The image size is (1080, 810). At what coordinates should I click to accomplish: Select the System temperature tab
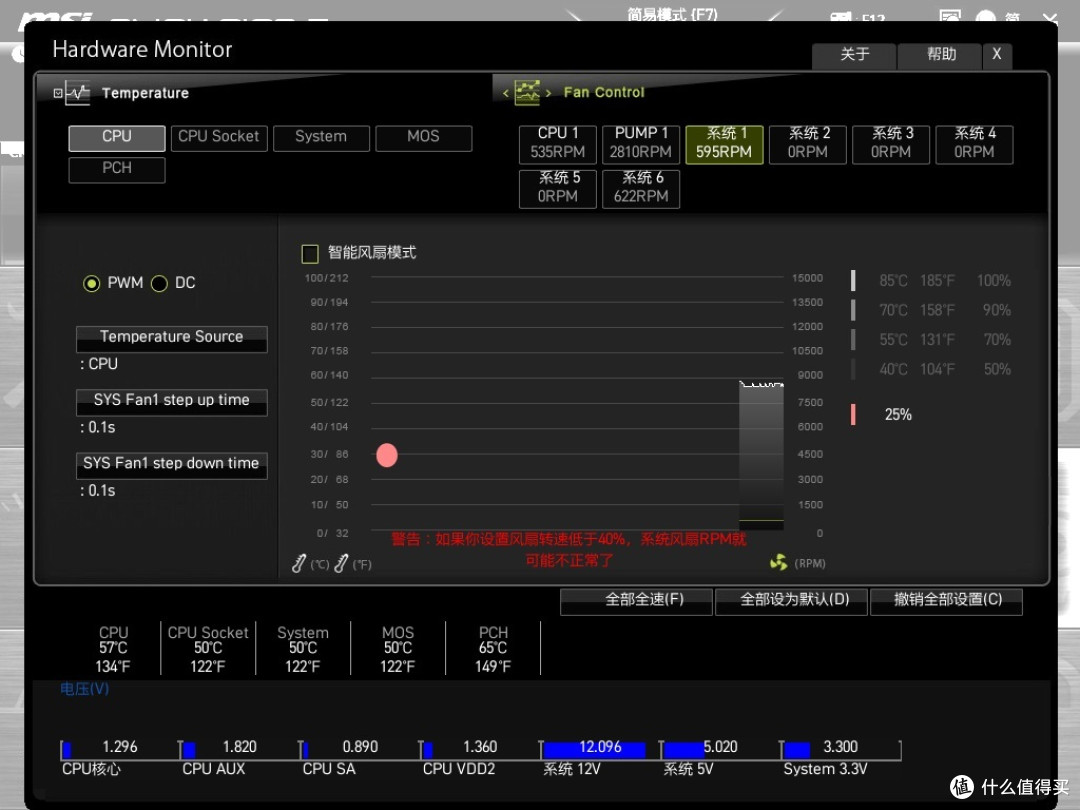point(321,137)
